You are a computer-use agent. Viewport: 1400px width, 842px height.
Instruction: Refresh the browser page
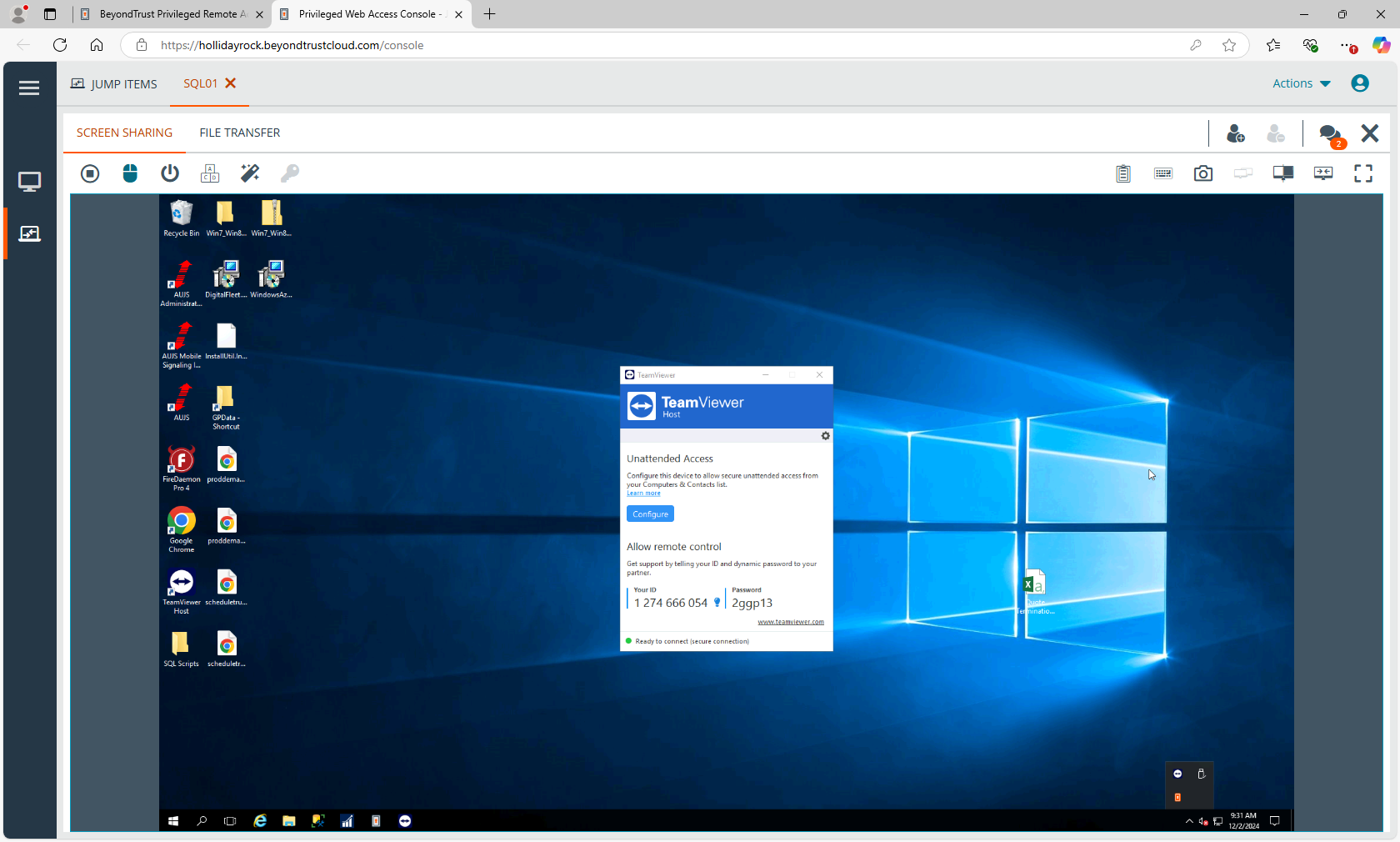pos(60,45)
